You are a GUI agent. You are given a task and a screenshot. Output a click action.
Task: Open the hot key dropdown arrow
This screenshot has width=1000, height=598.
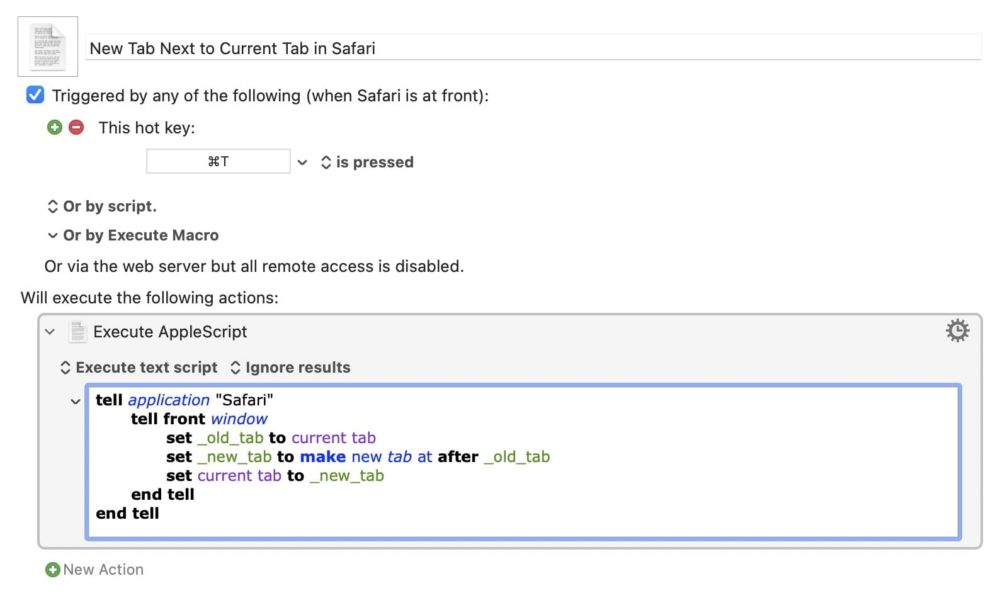pos(302,163)
